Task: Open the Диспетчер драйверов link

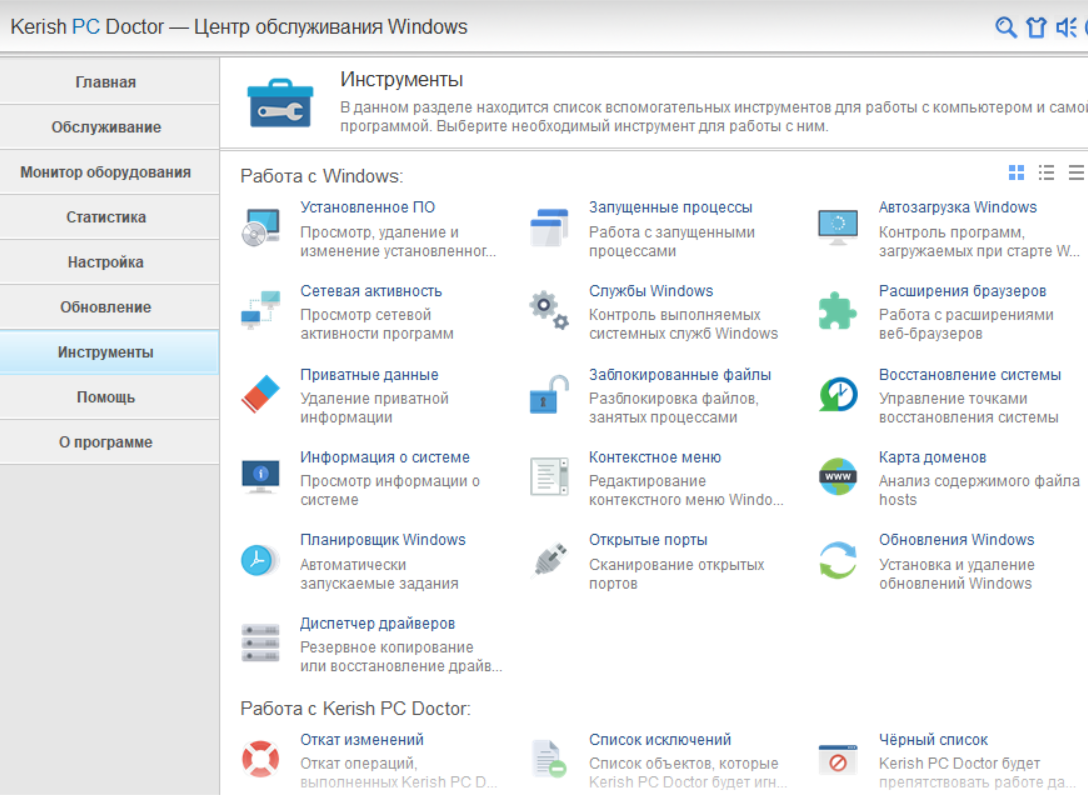Action: (x=377, y=624)
